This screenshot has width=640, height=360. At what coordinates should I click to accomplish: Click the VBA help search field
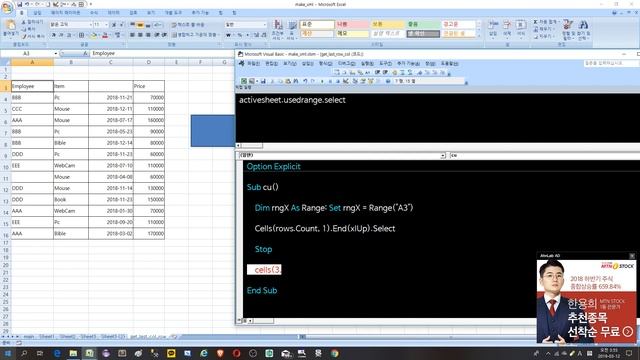pyautogui.click(x=611, y=64)
